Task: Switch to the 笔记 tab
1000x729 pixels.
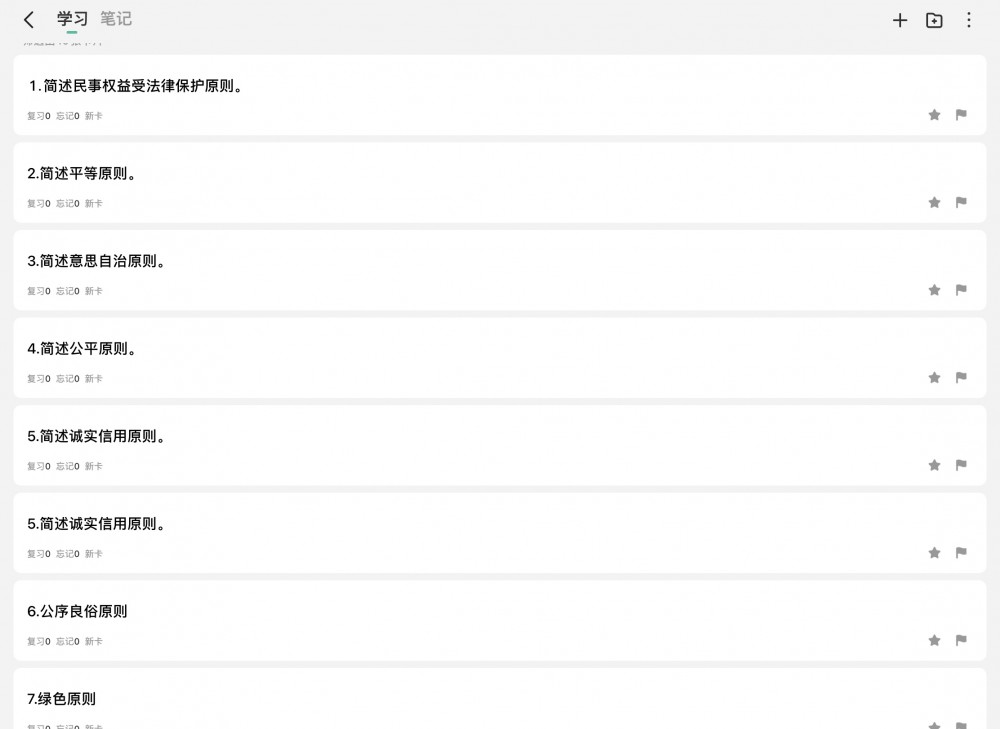Action: tap(116, 19)
